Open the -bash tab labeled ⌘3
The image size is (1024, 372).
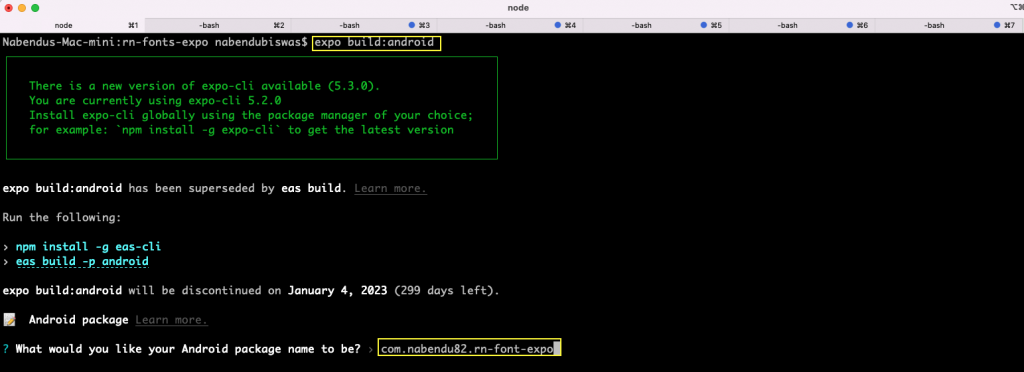[x=364, y=25]
